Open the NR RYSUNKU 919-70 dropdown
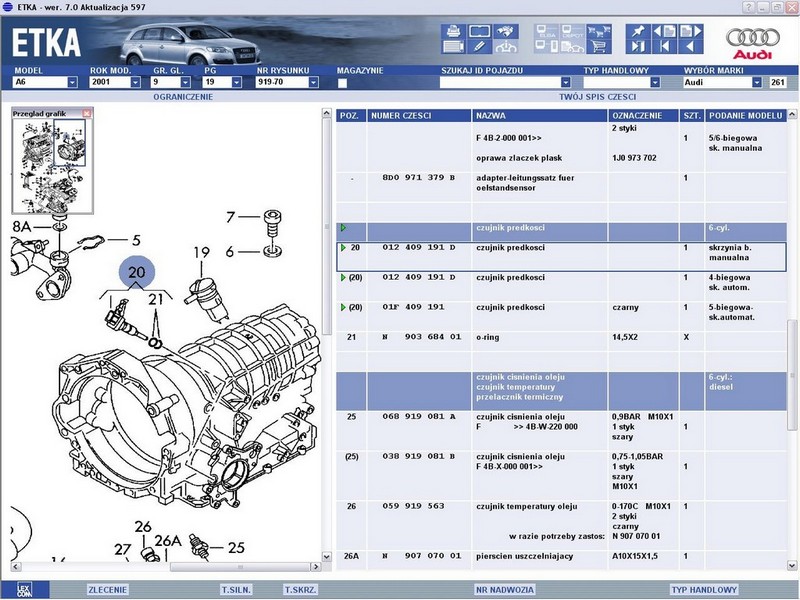The height and width of the screenshot is (600, 800). tap(313, 82)
